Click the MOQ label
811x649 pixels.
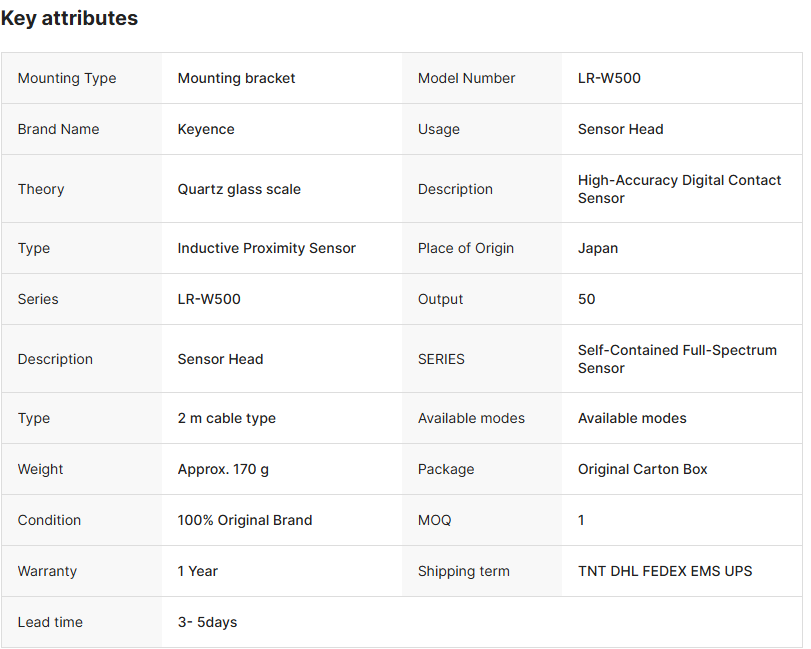pyautogui.click(x=434, y=520)
